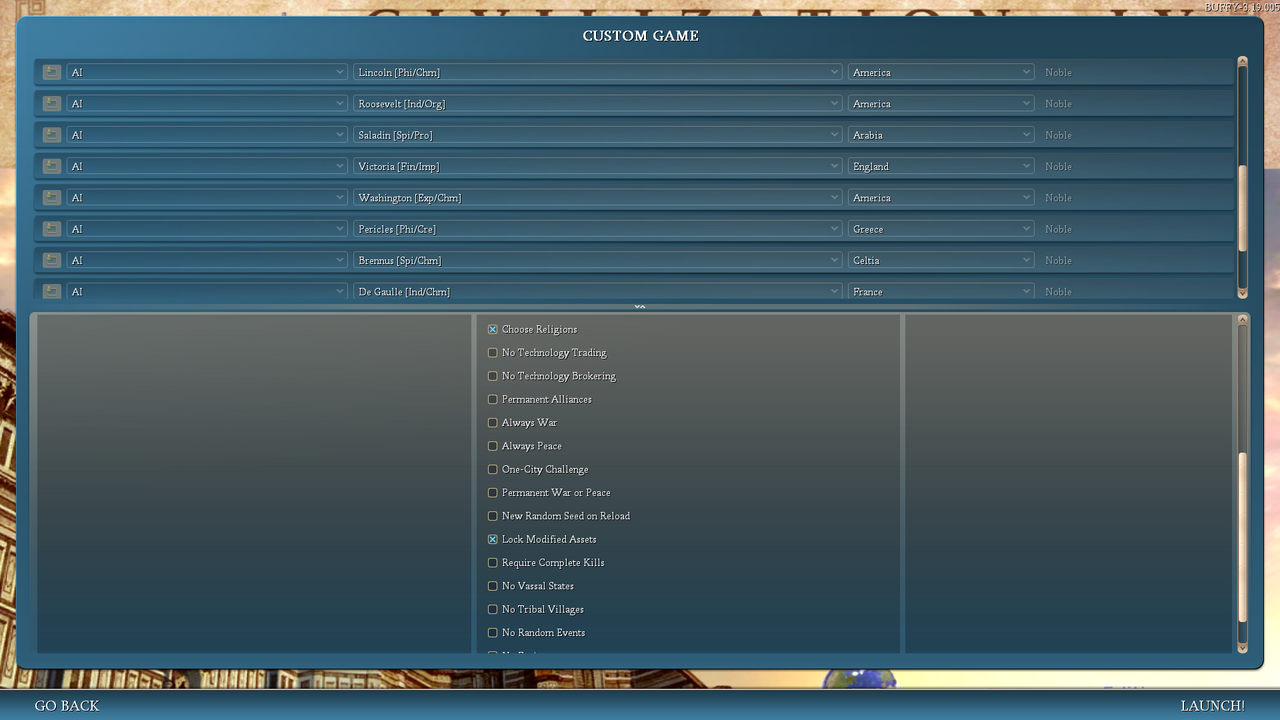Expand the Greece civilization dropdown
The height and width of the screenshot is (720, 1280).
(x=941, y=229)
